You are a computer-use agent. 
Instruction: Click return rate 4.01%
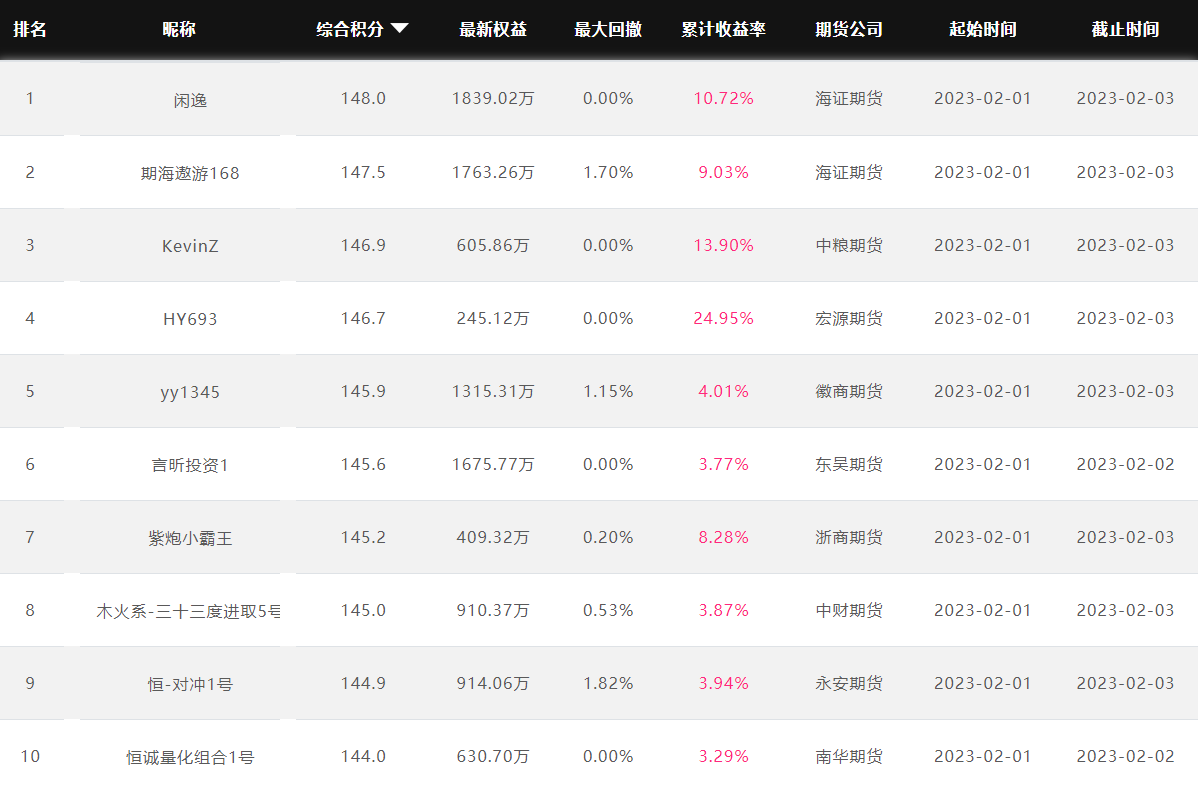point(724,391)
